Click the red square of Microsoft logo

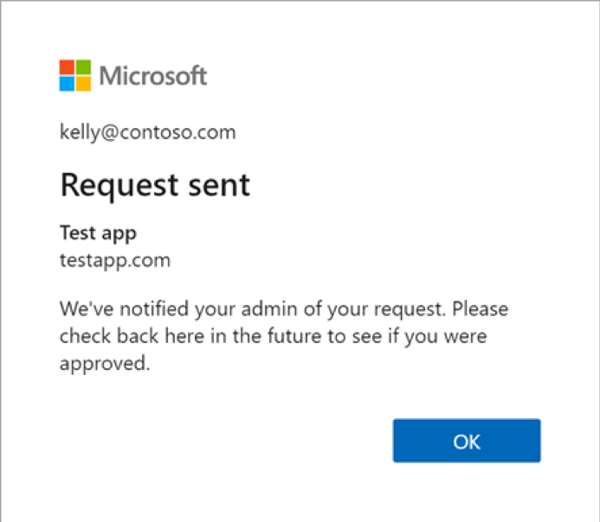pyautogui.click(x=67, y=67)
